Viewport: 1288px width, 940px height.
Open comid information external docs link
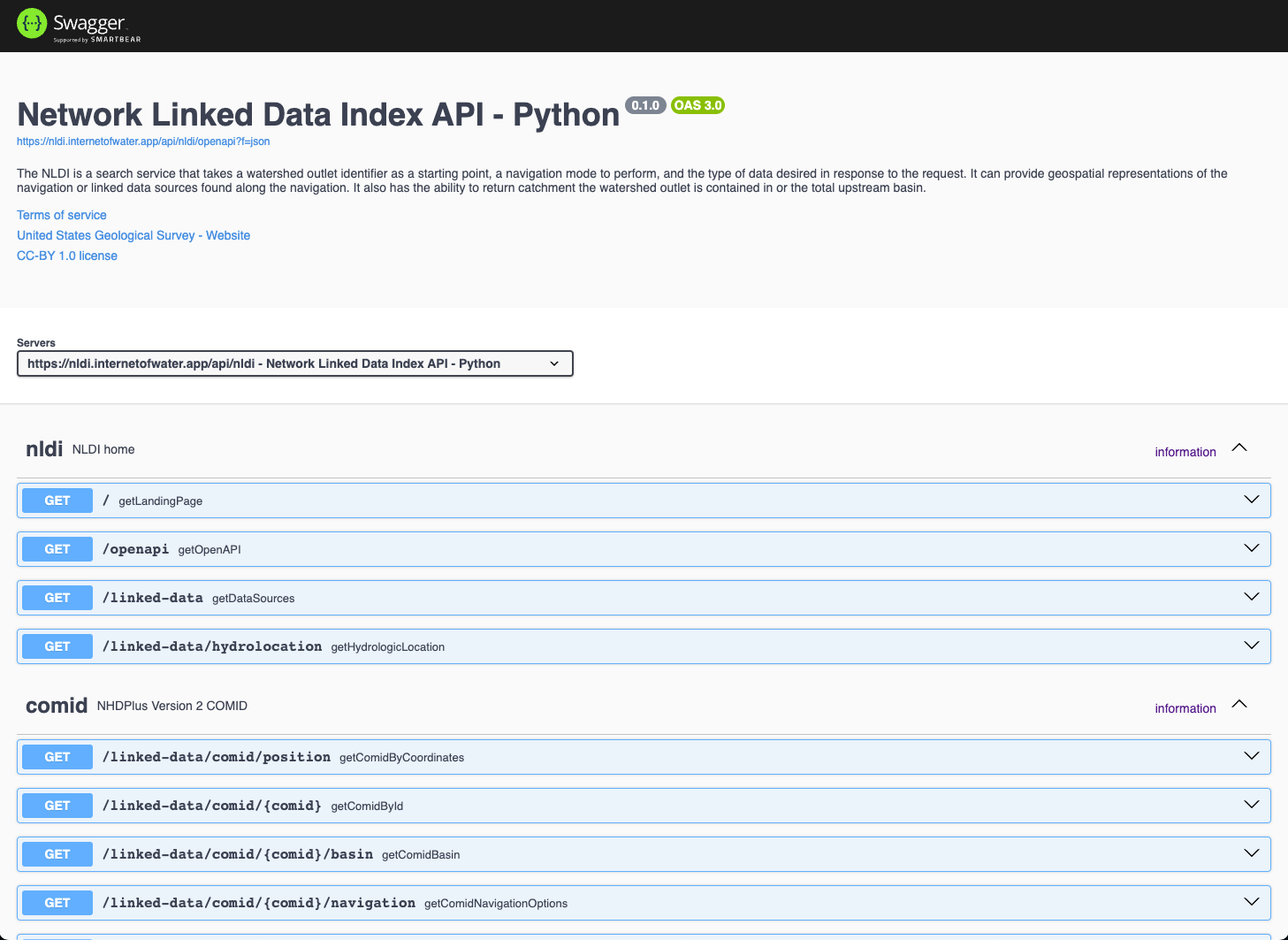1185,708
